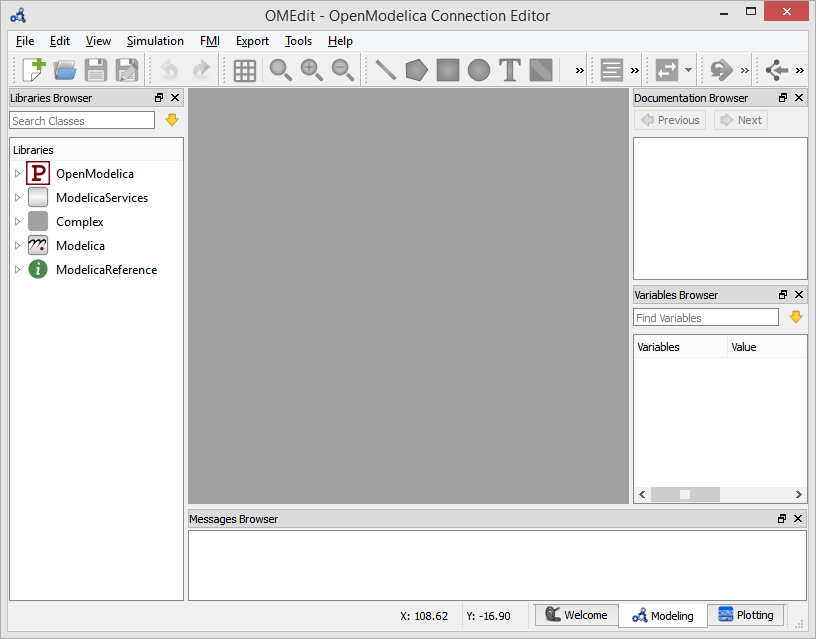The image size is (816, 639).
Task: Select the Line drawing tool
Action: [384, 70]
